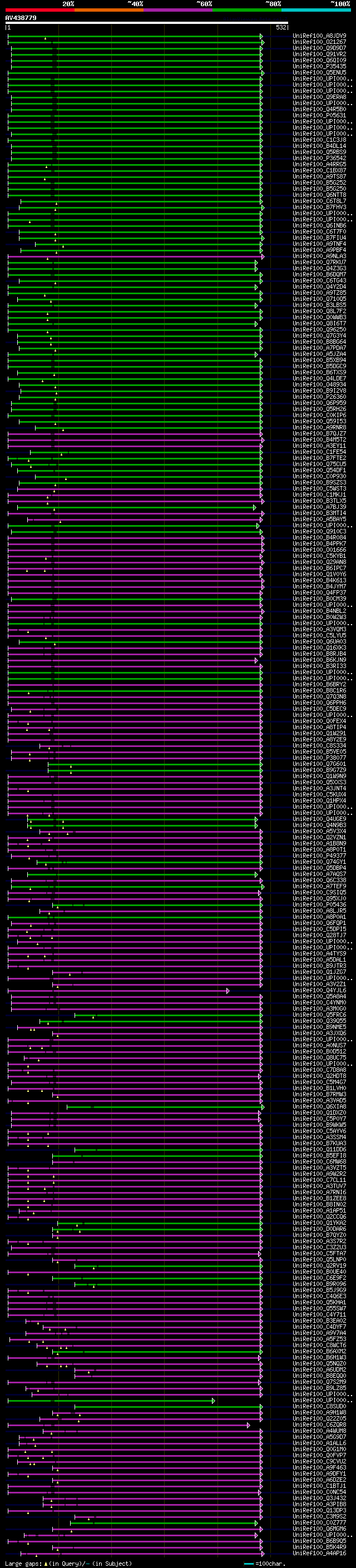Click the UniRef100_Q6INB6 label
The image size is (356, 1568).
point(319,226)
